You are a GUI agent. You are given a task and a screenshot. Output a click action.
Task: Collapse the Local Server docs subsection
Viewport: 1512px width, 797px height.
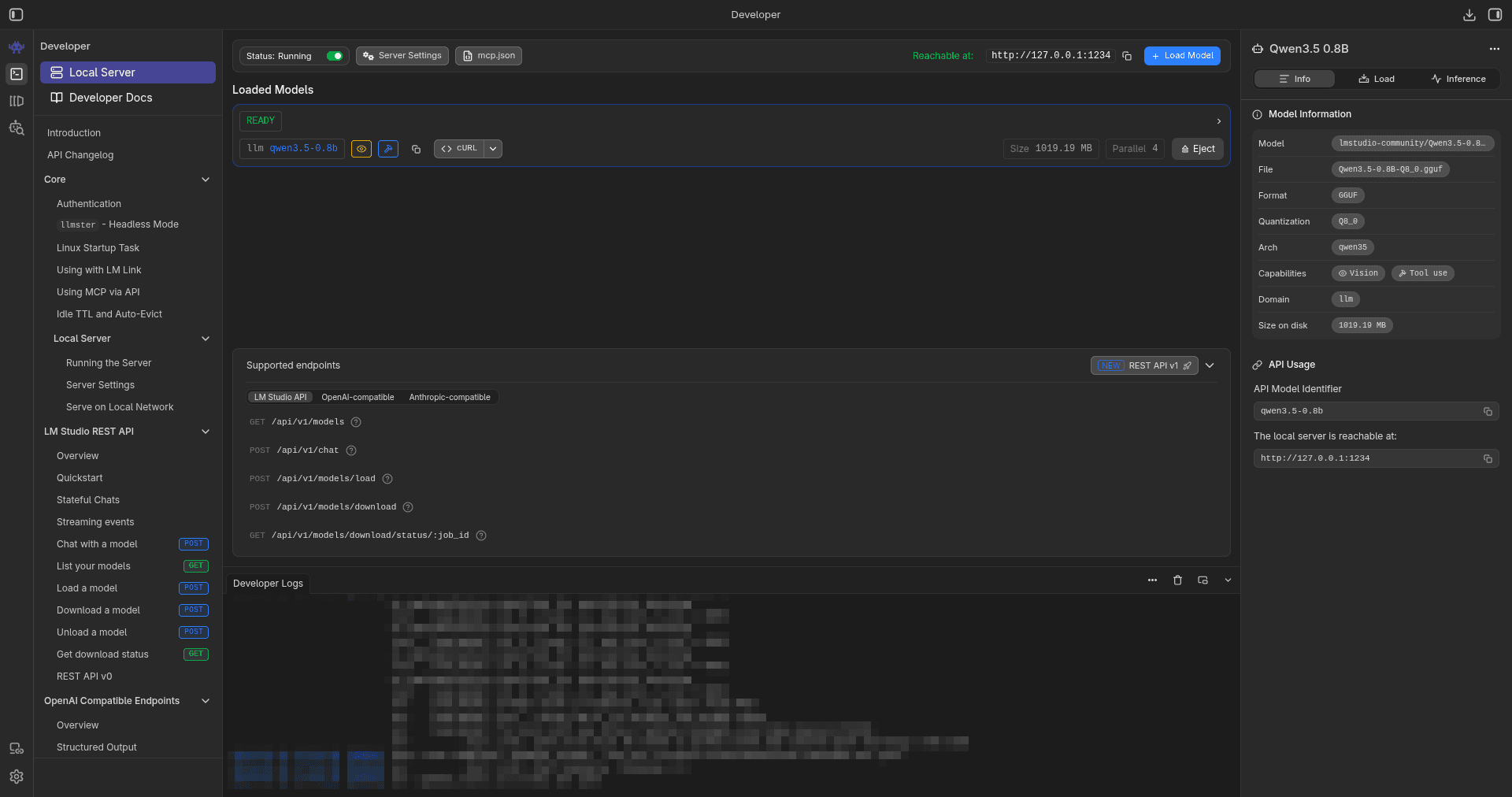(206, 339)
